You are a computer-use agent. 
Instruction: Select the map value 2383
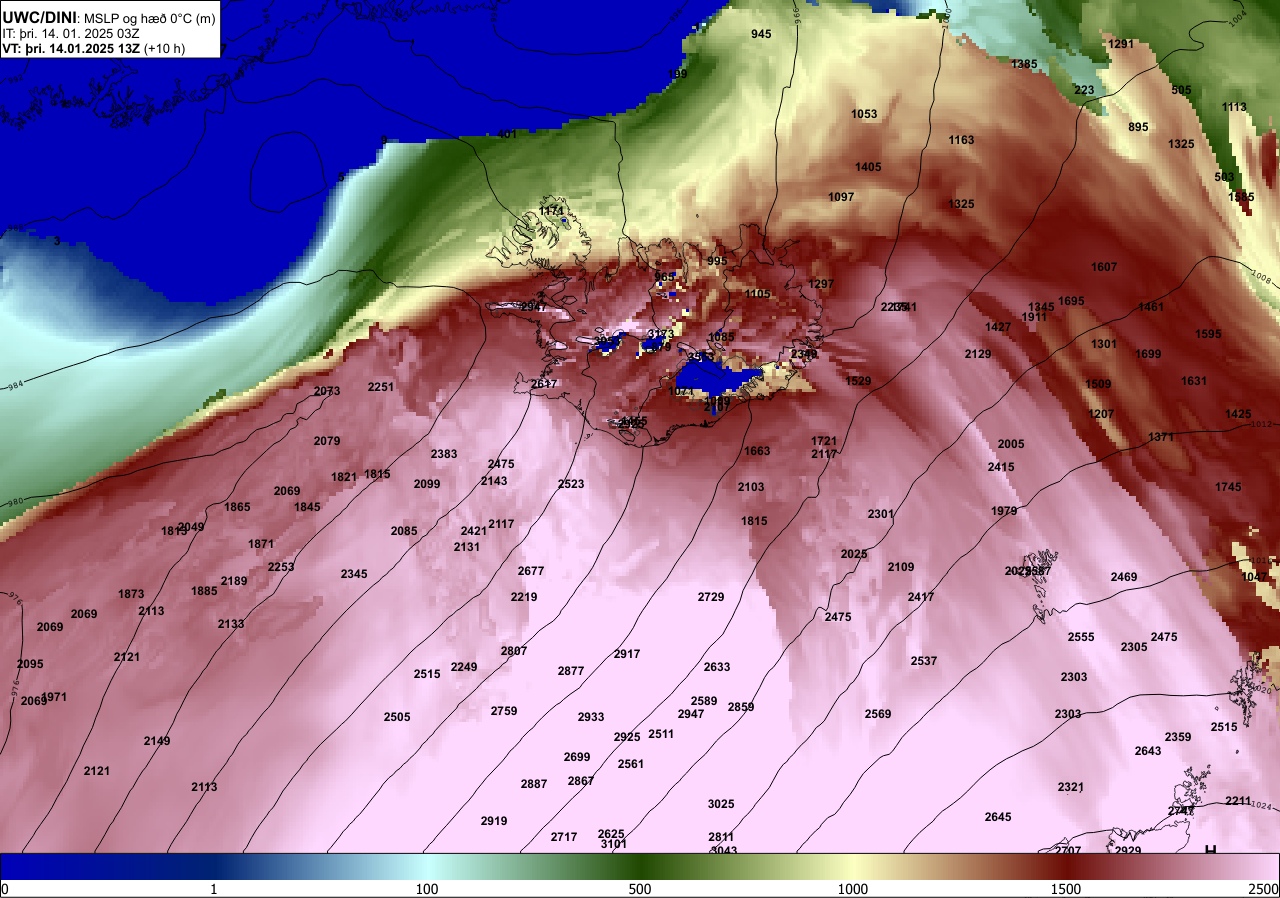(x=444, y=454)
